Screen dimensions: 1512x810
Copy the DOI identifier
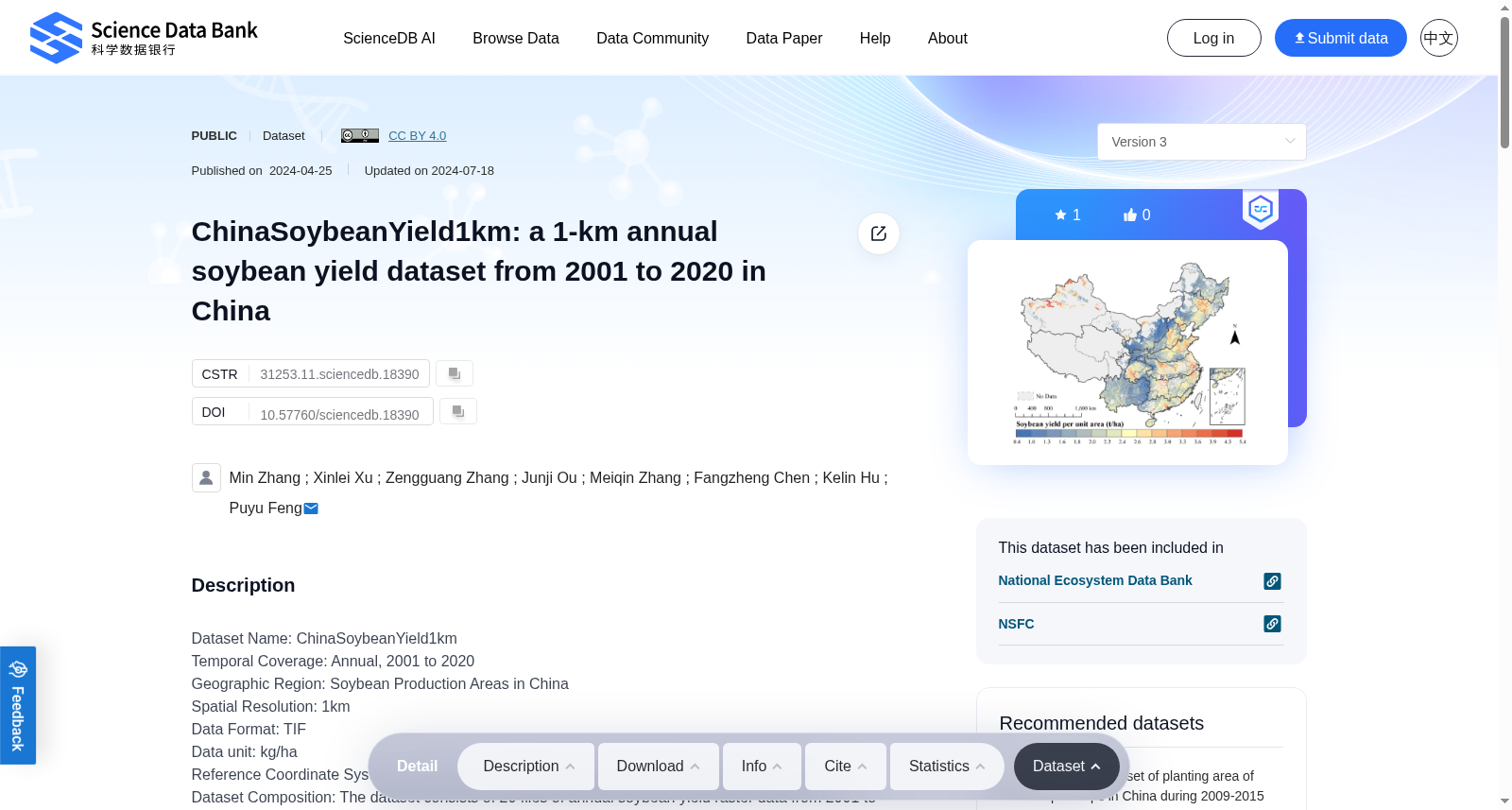(458, 411)
